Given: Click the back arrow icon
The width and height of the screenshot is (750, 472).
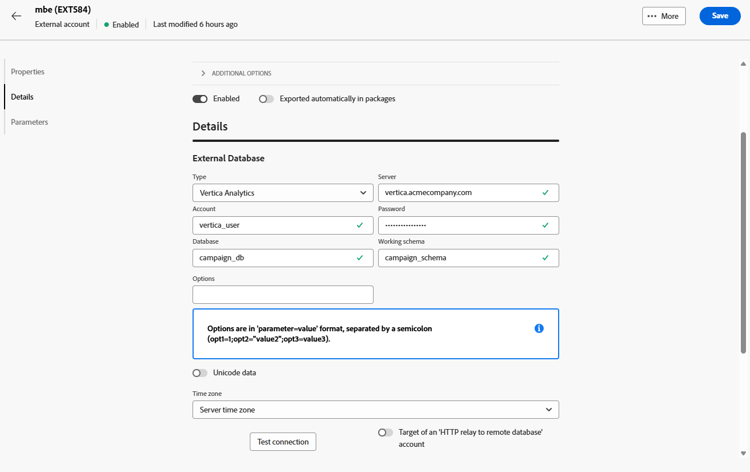Looking at the screenshot, I should click(16, 16).
